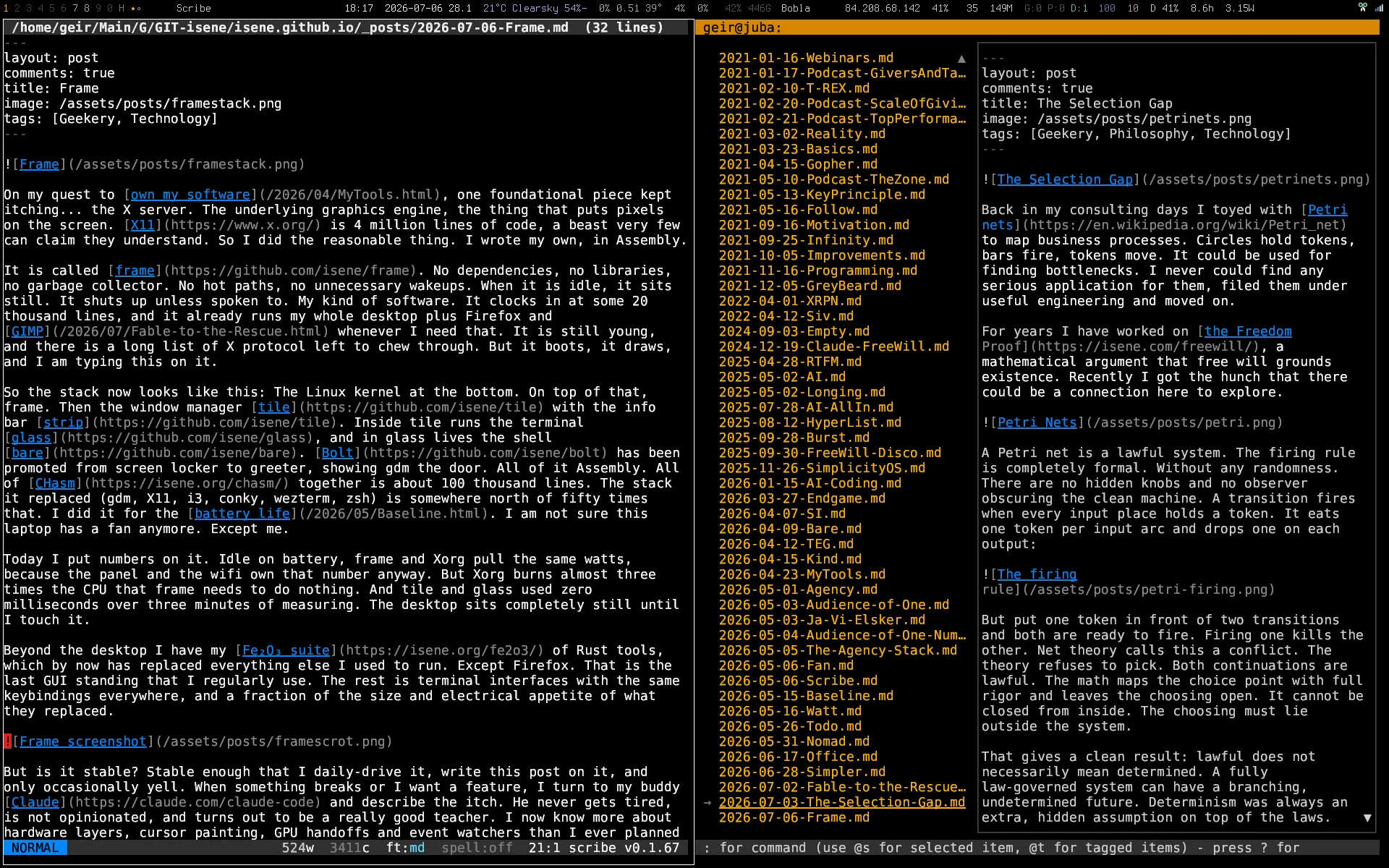
Task: Select 2026-07-03-The-Selection-Gap.md file
Action: [841, 802]
